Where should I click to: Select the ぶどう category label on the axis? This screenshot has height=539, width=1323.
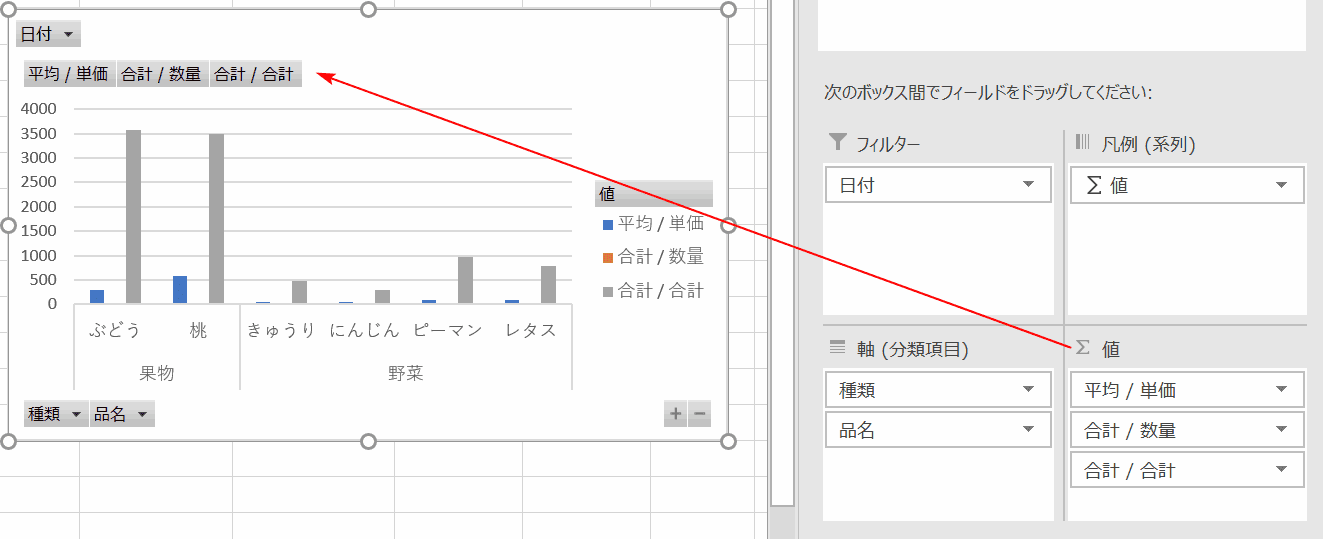[115, 330]
